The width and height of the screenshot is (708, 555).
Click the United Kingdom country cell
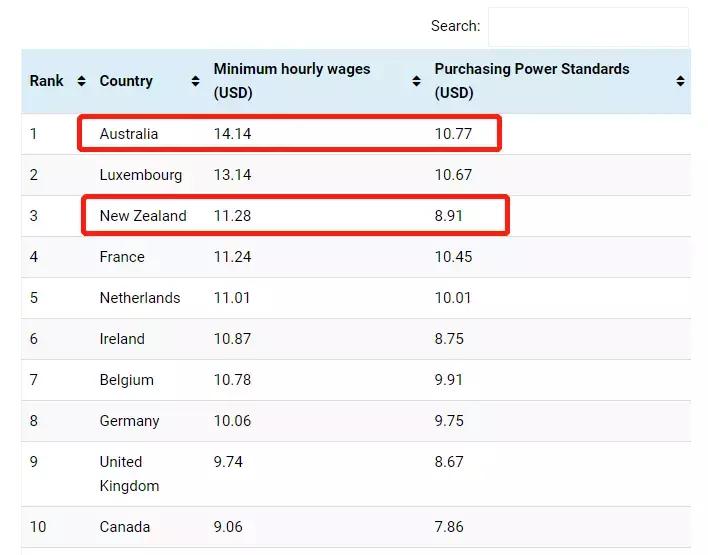(129, 474)
